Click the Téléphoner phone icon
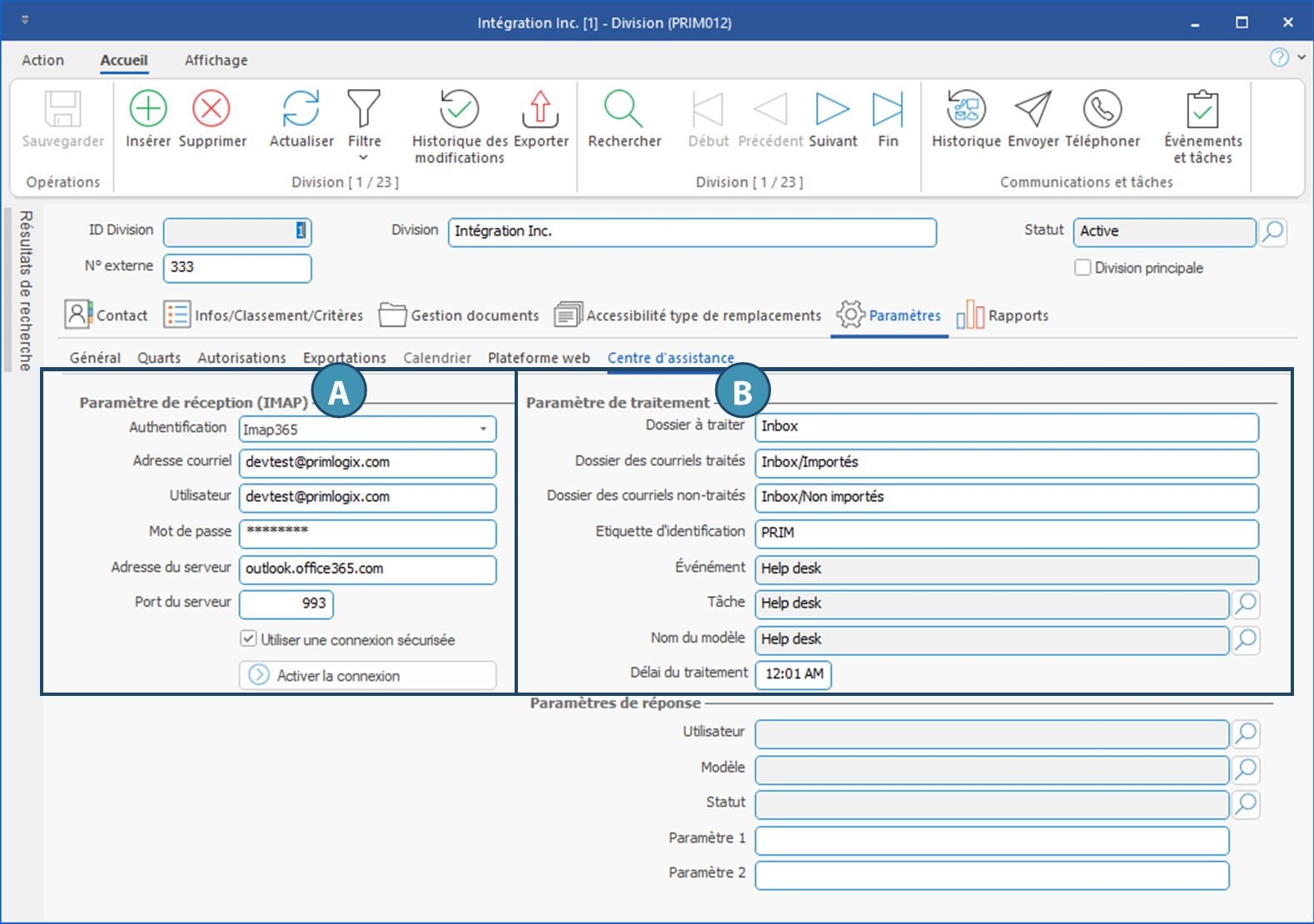The height and width of the screenshot is (924, 1314). click(x=1102, y=109)
